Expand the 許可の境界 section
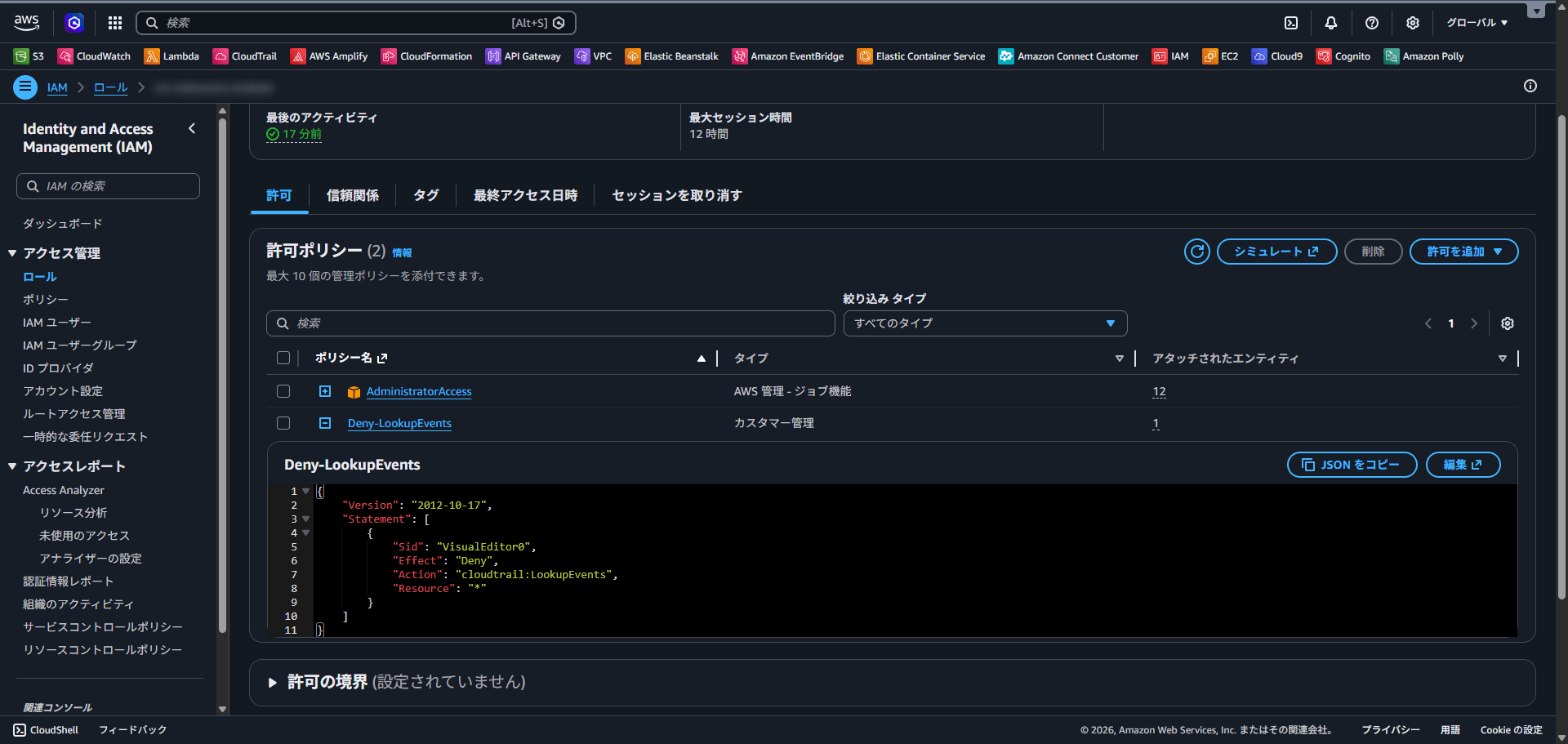The image size is (1568, 744). 273,682
